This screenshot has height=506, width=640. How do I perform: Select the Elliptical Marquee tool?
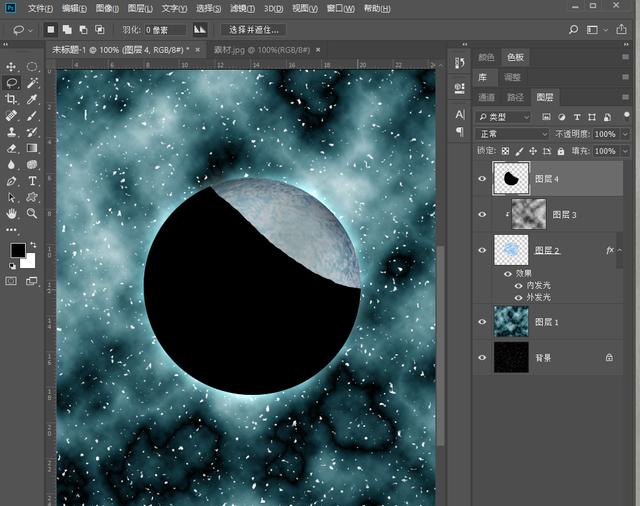[x=33, y=67]
